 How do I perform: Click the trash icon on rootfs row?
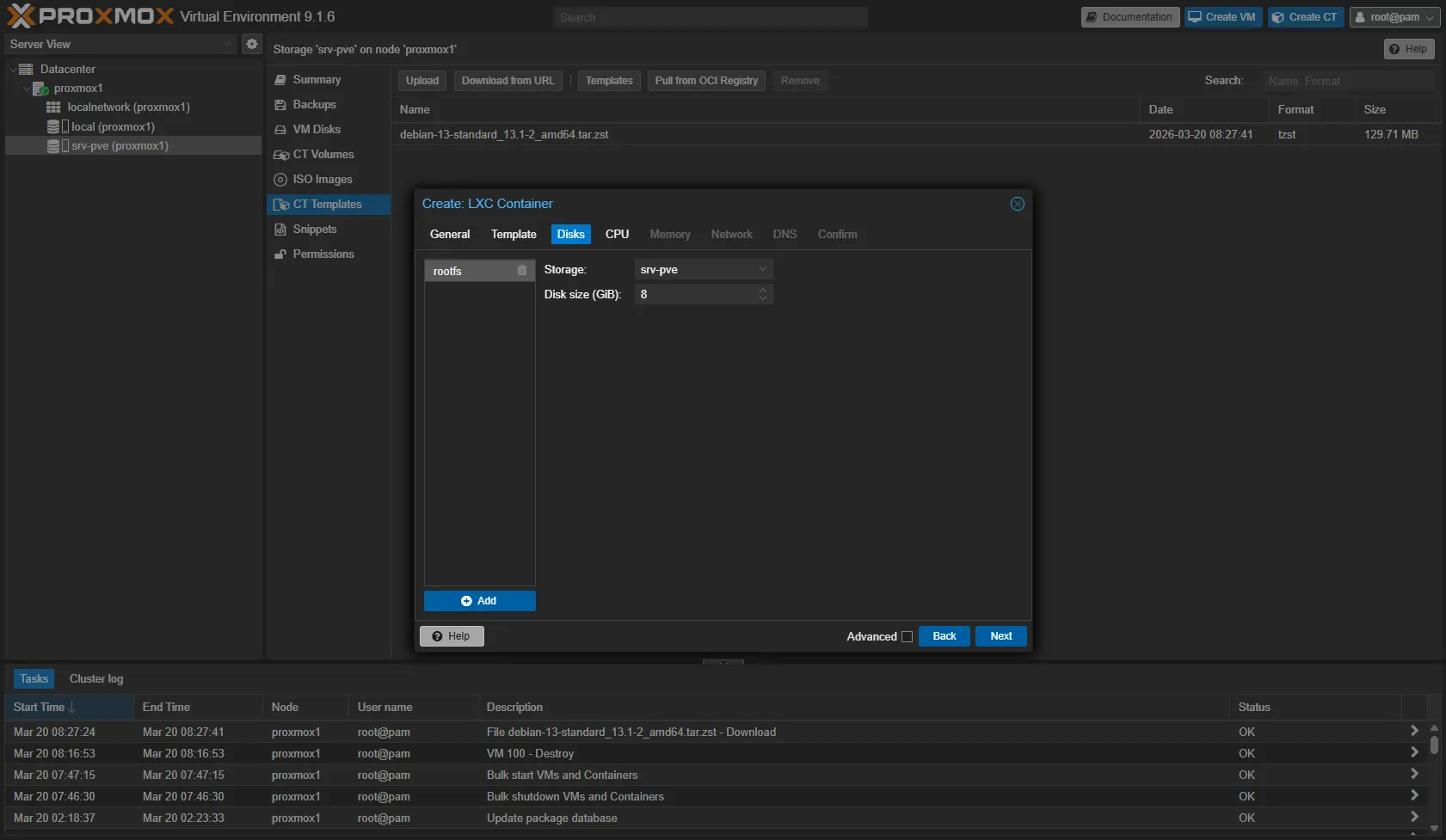coord(521,271)
